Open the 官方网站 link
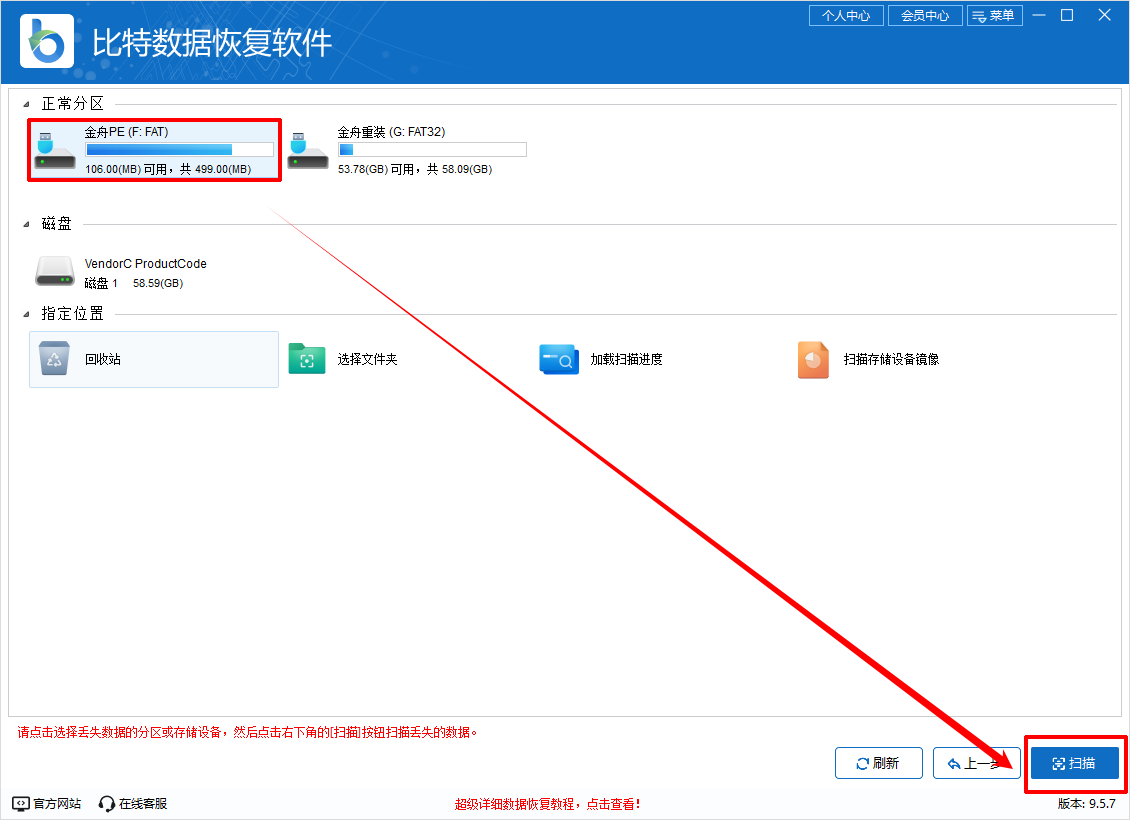Viewport: 1130px width, 820px height. click(x=57, y=803)
